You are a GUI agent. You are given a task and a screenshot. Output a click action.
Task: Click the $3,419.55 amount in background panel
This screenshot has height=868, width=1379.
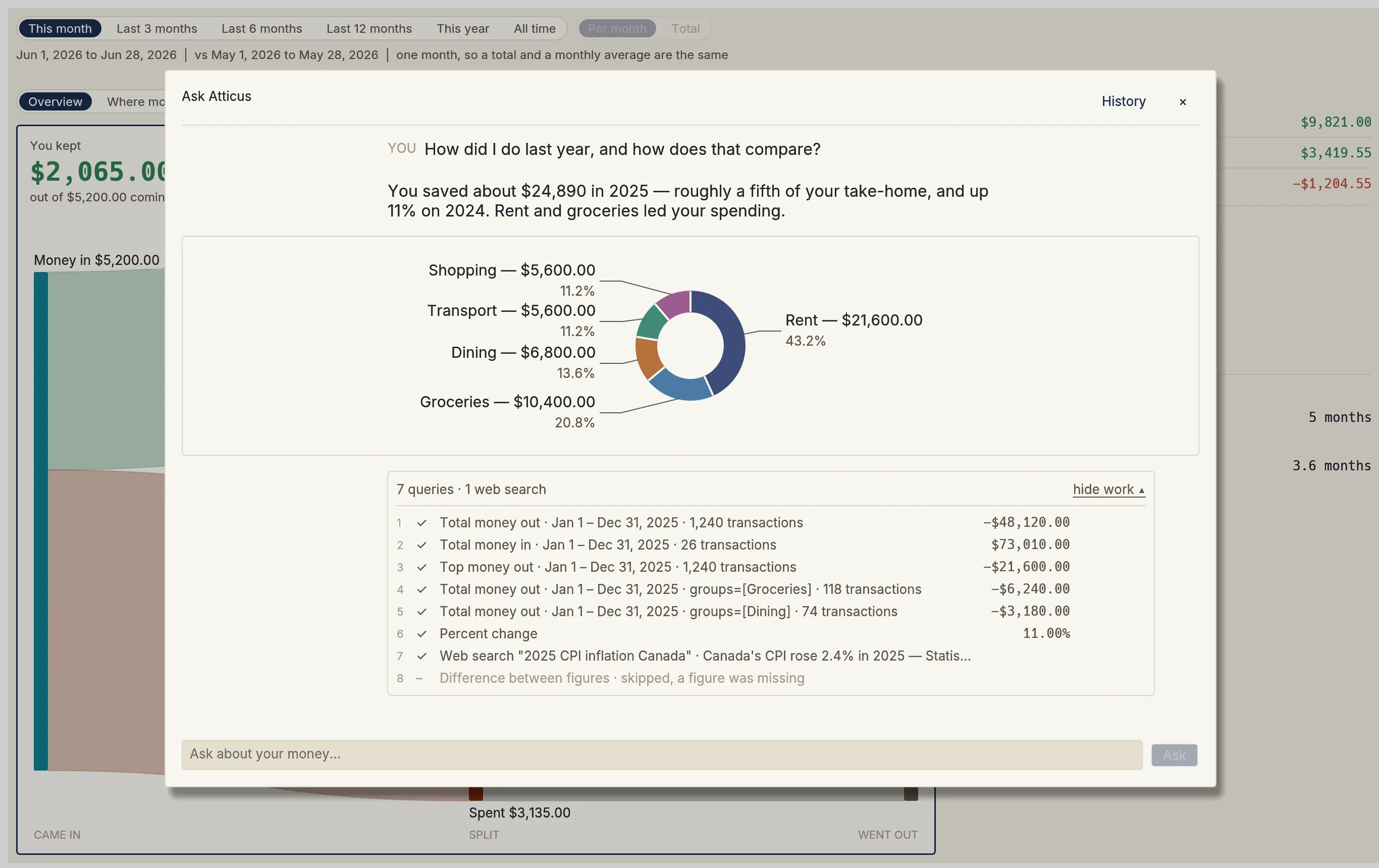click(1336, 153)
